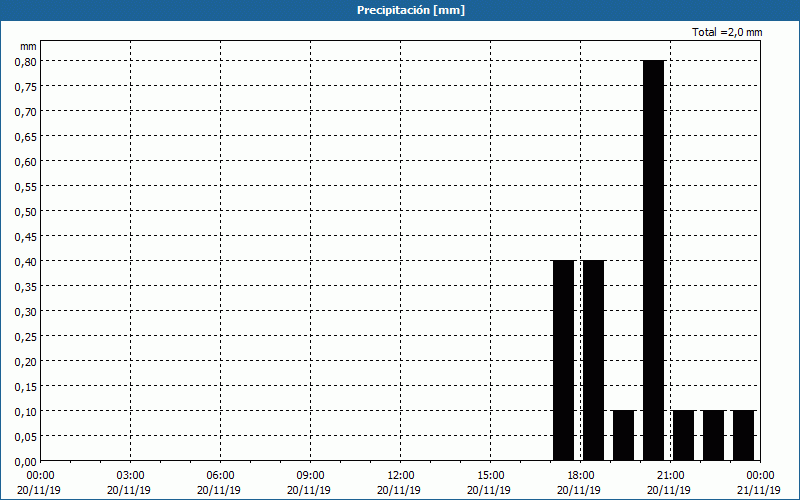
Task: Click the 21:00 time axis label
Action: tap(670, 476)
